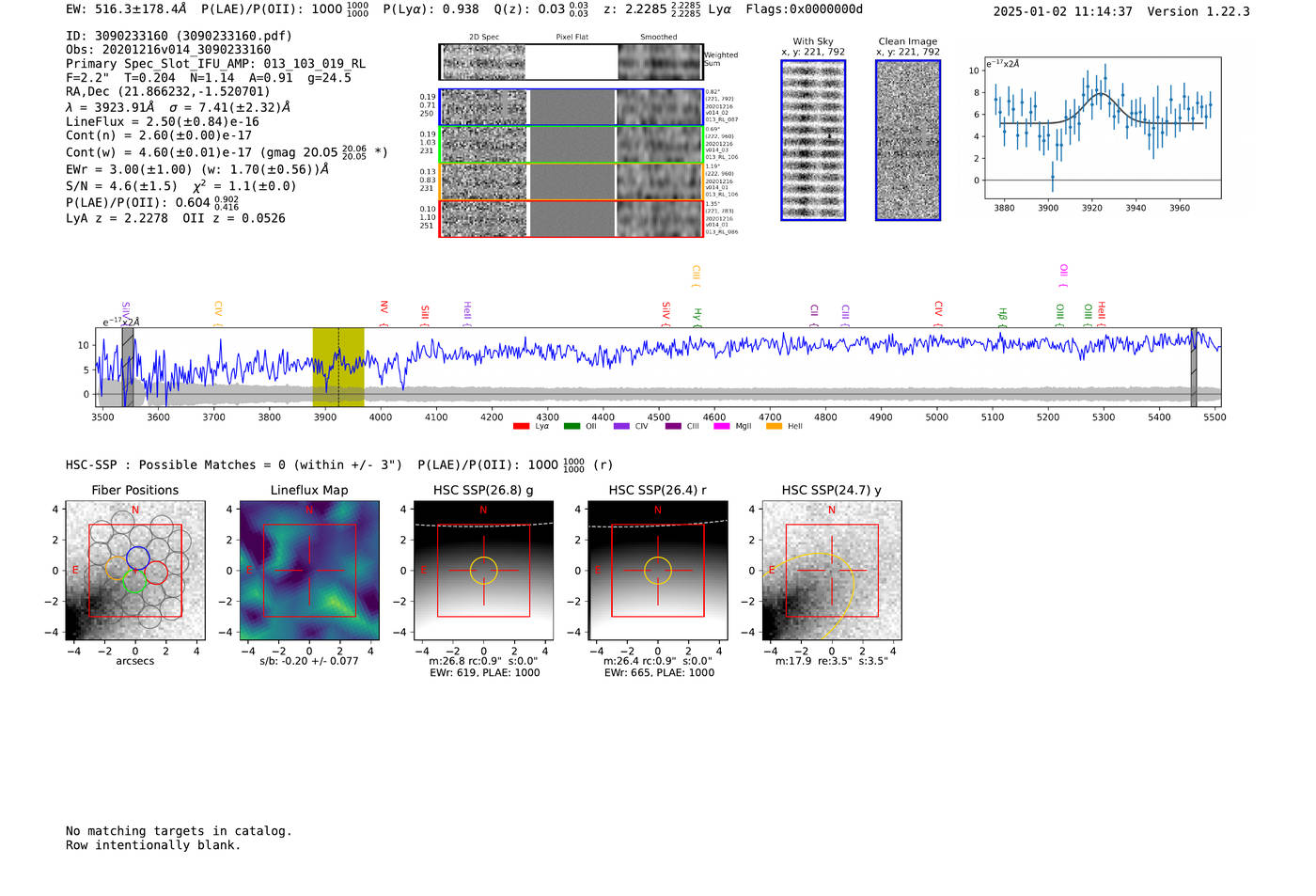Click the 'EWr: 619, PLAE: 1000' caption
The image size is (1316, 896).
pyautogui.click(x=485, y=672)
